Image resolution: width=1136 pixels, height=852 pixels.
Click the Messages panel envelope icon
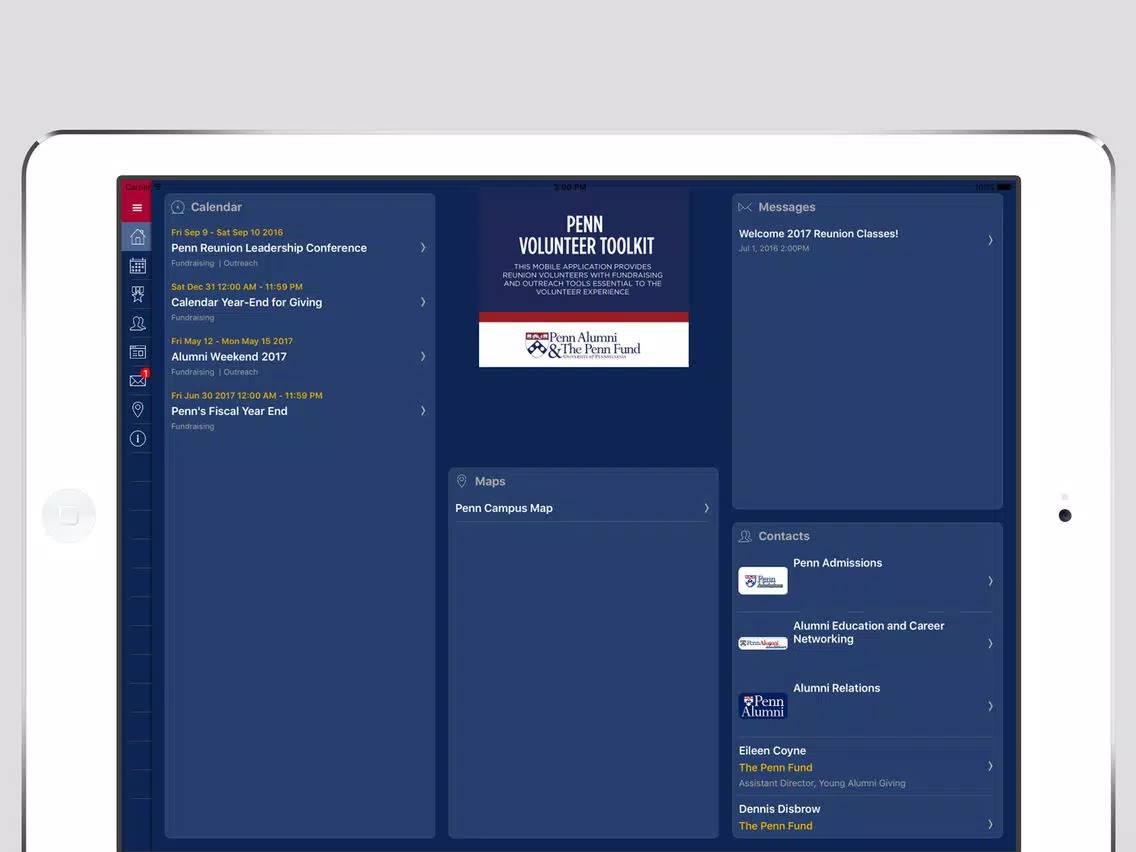pyautogui.click(x=745, y=207)
